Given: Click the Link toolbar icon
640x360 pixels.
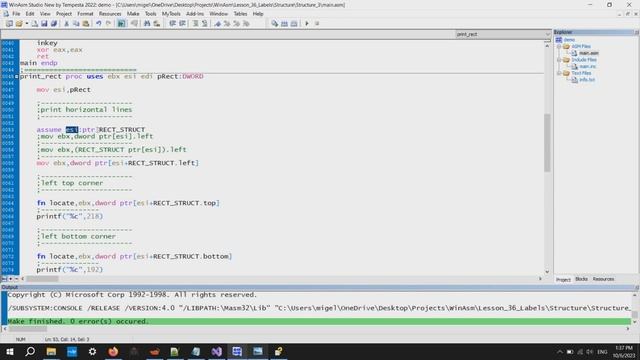Looking at the screenshot, I should (284, 24).
